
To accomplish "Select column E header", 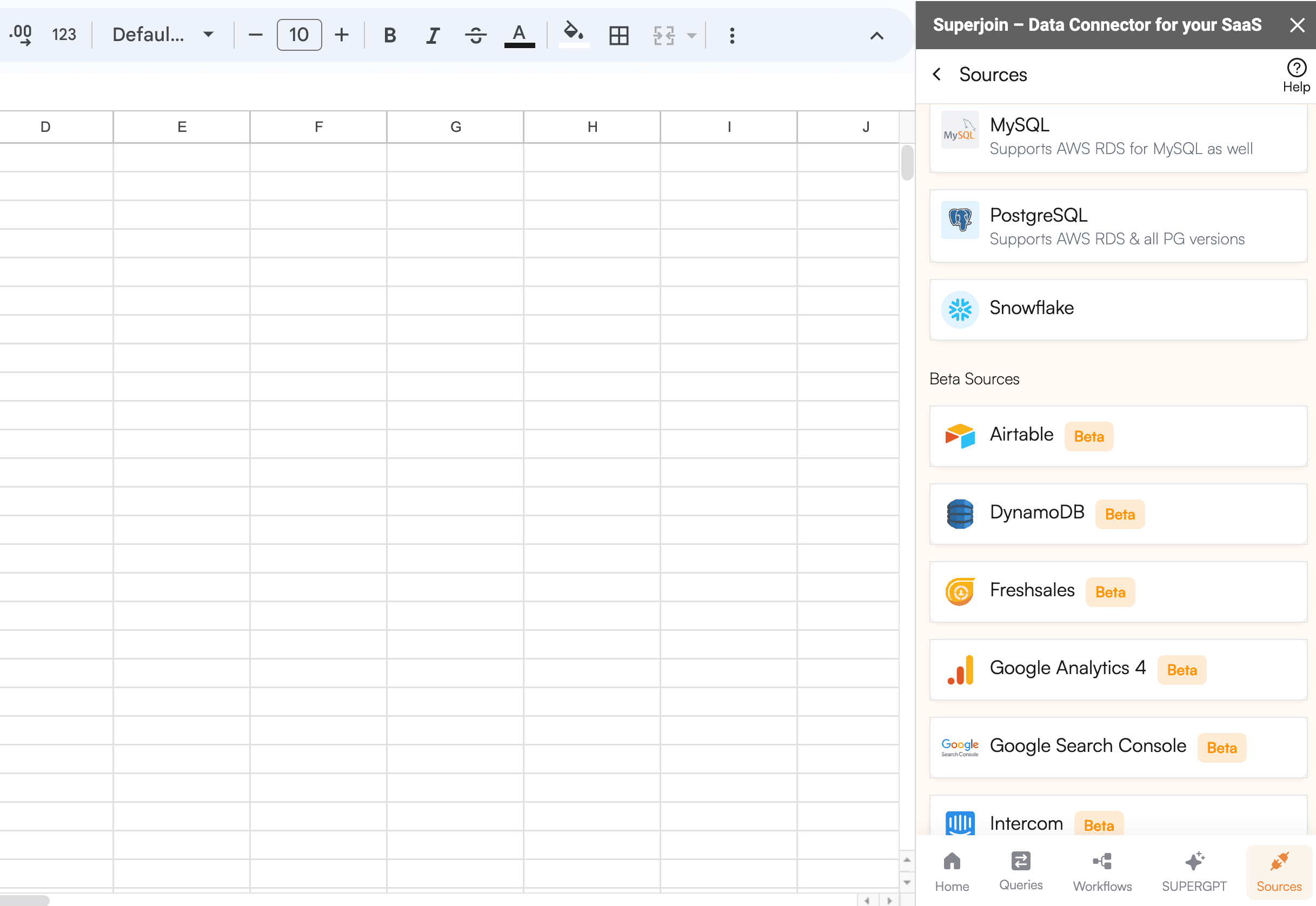I will click(182, 126).
